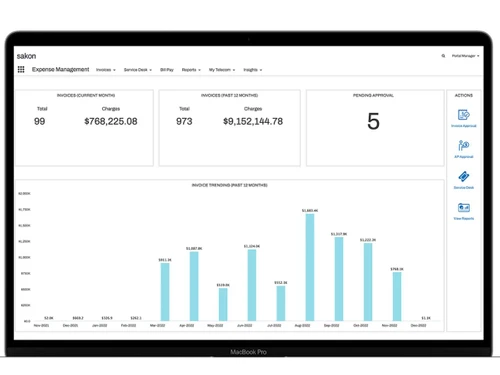Click the Service Desk link under Actions
Screen dimensions: 500x375
click(464, 188)
